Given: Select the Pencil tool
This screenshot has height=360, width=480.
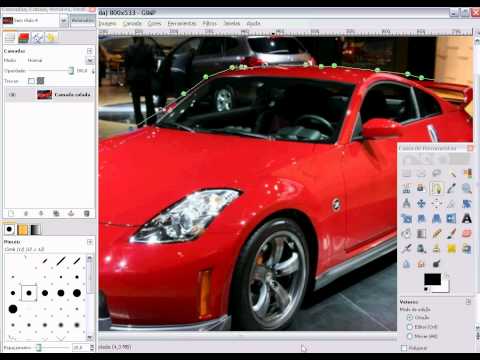Looking at the screenshot, I should tap(436, 233).
